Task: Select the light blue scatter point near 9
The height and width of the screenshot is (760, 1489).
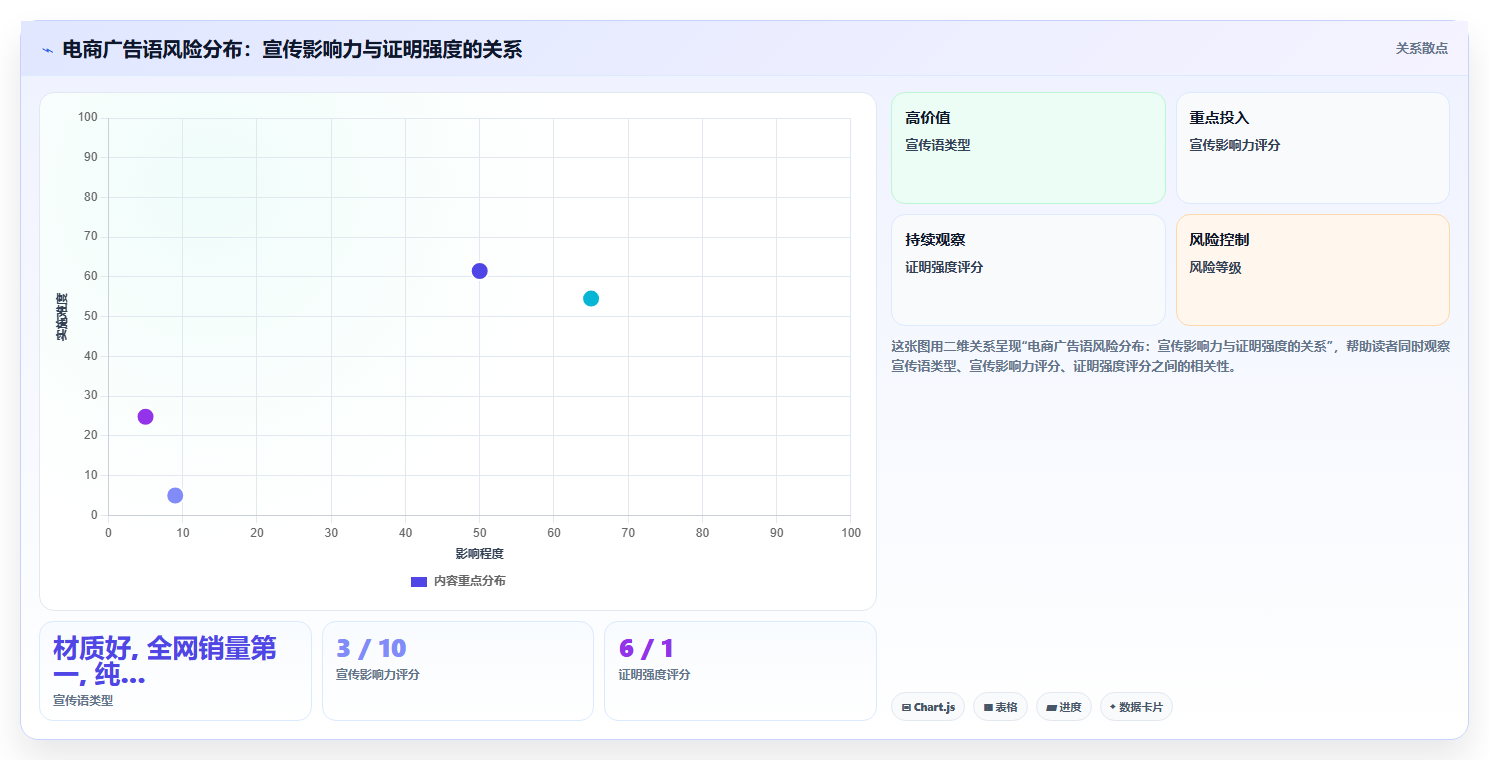Action: click(x=175, y=495)
